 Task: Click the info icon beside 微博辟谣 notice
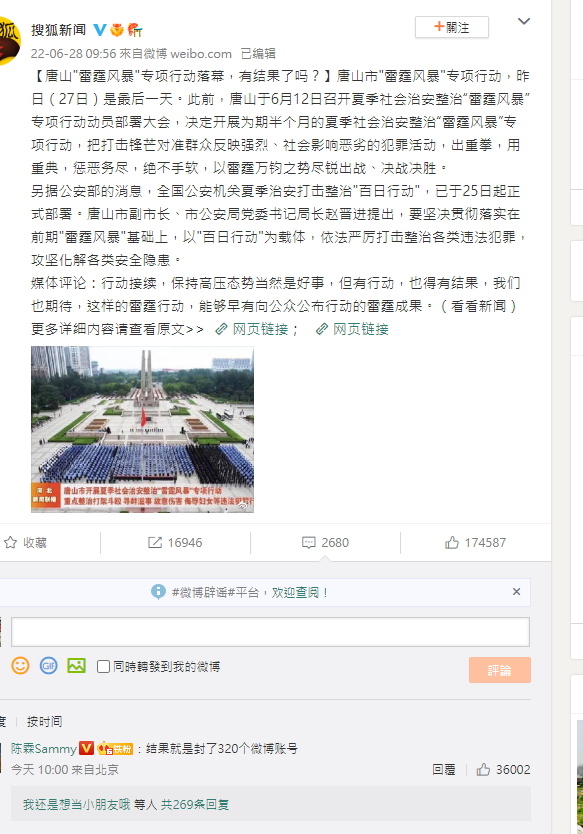pos(158,591)
